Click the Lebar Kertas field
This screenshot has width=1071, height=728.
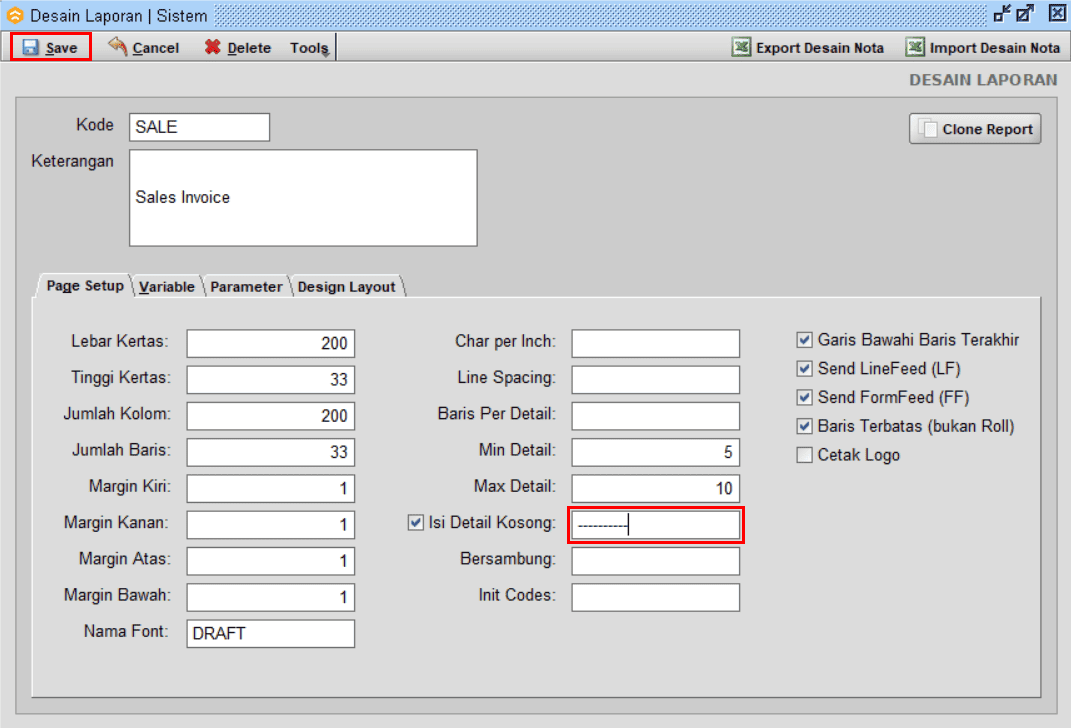(x=270, y=344)
